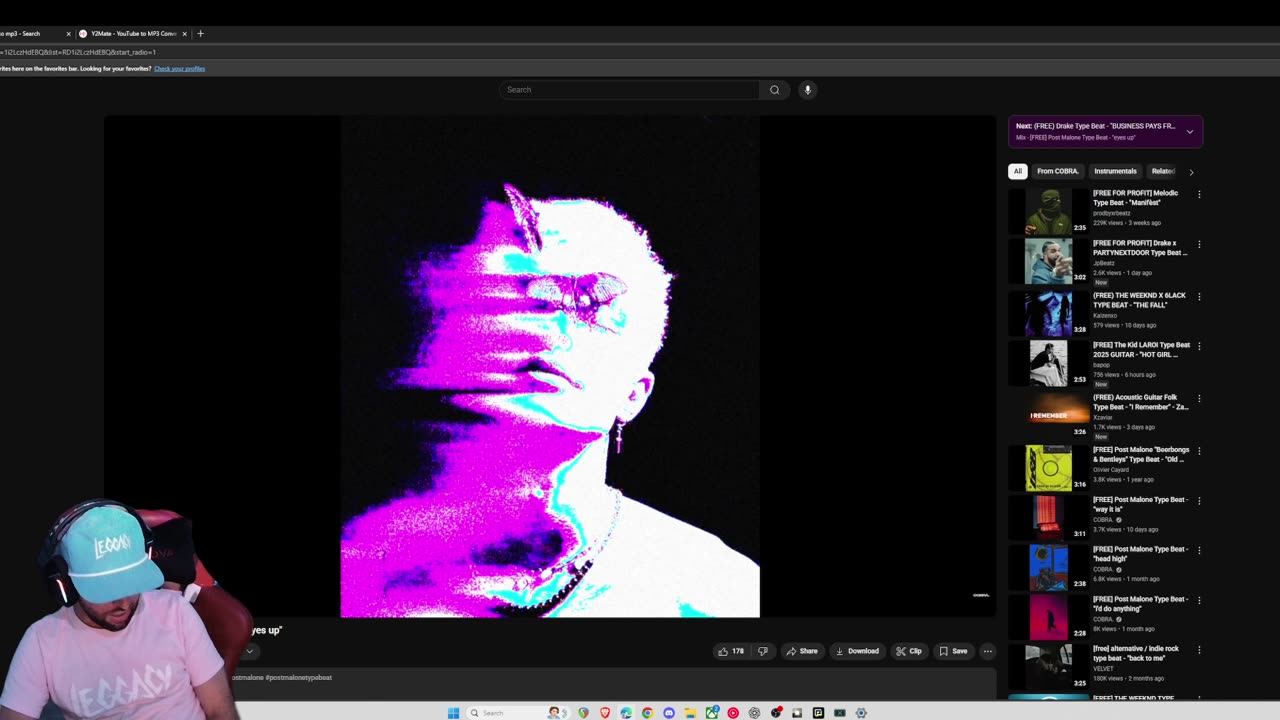Select the "All" filter chip

pos(1018,171)
